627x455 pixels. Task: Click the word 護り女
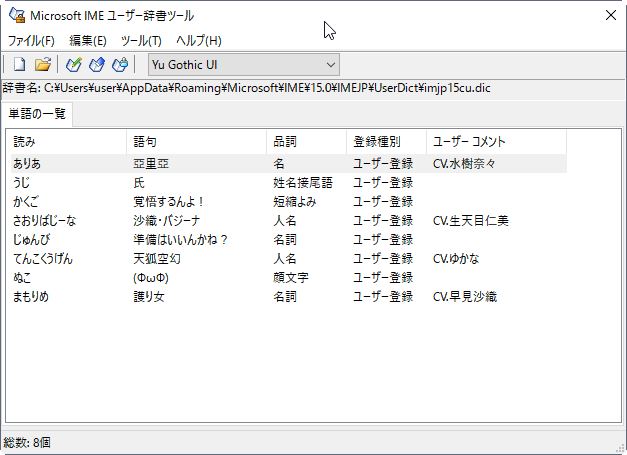(149, 297)
